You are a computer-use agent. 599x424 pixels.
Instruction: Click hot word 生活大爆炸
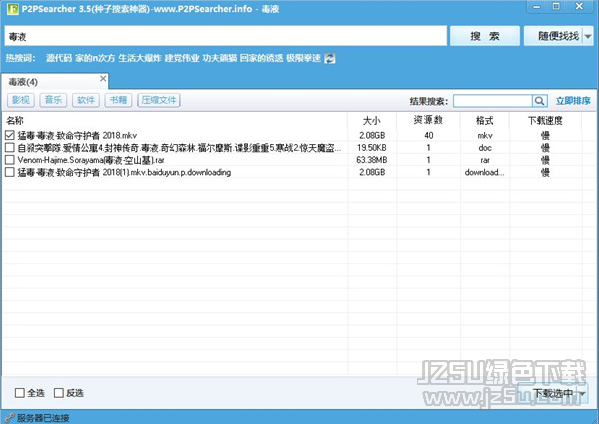coord(140,58)
